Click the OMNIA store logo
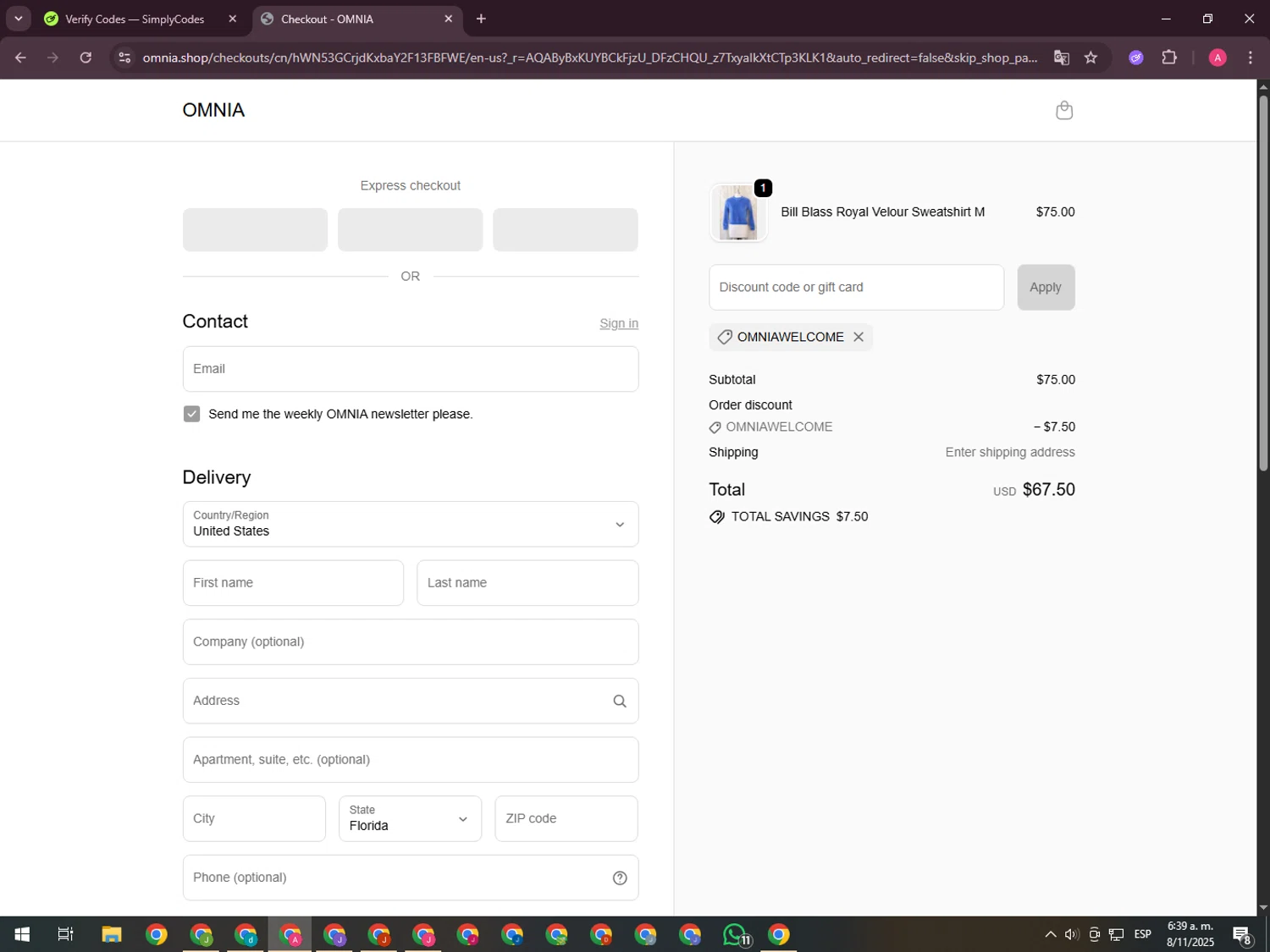The image size is (1270, 952). click(213, 110)
